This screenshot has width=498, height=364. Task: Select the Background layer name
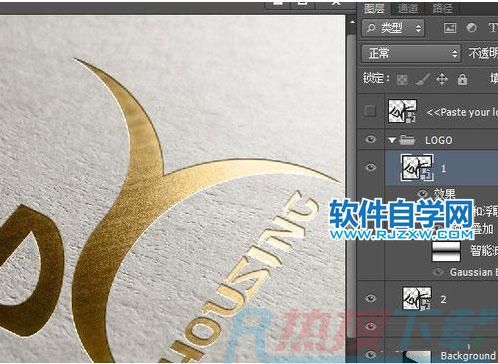pyautogui.click(x=468, y=356)
